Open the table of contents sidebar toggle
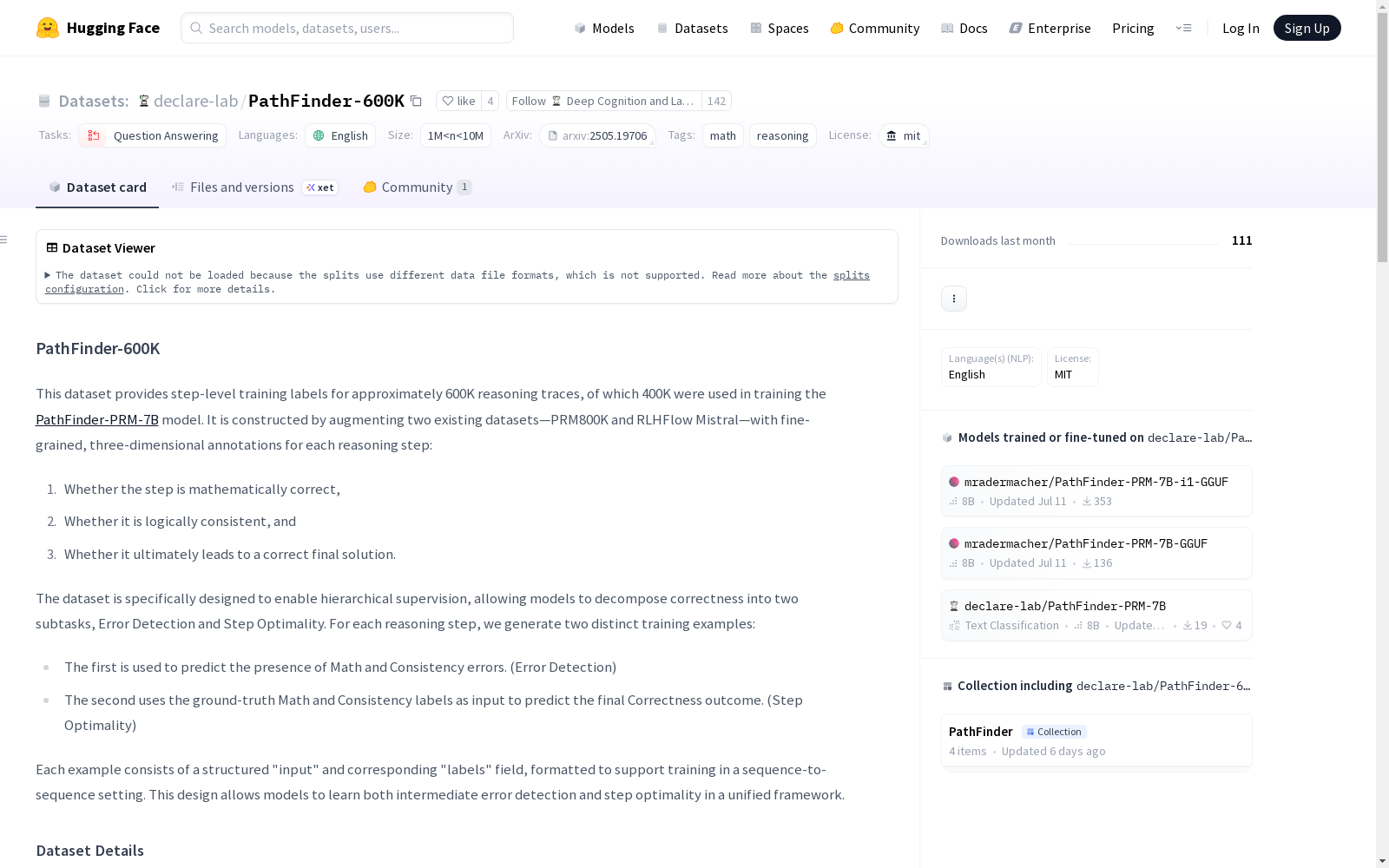 (x=4, y=240)
